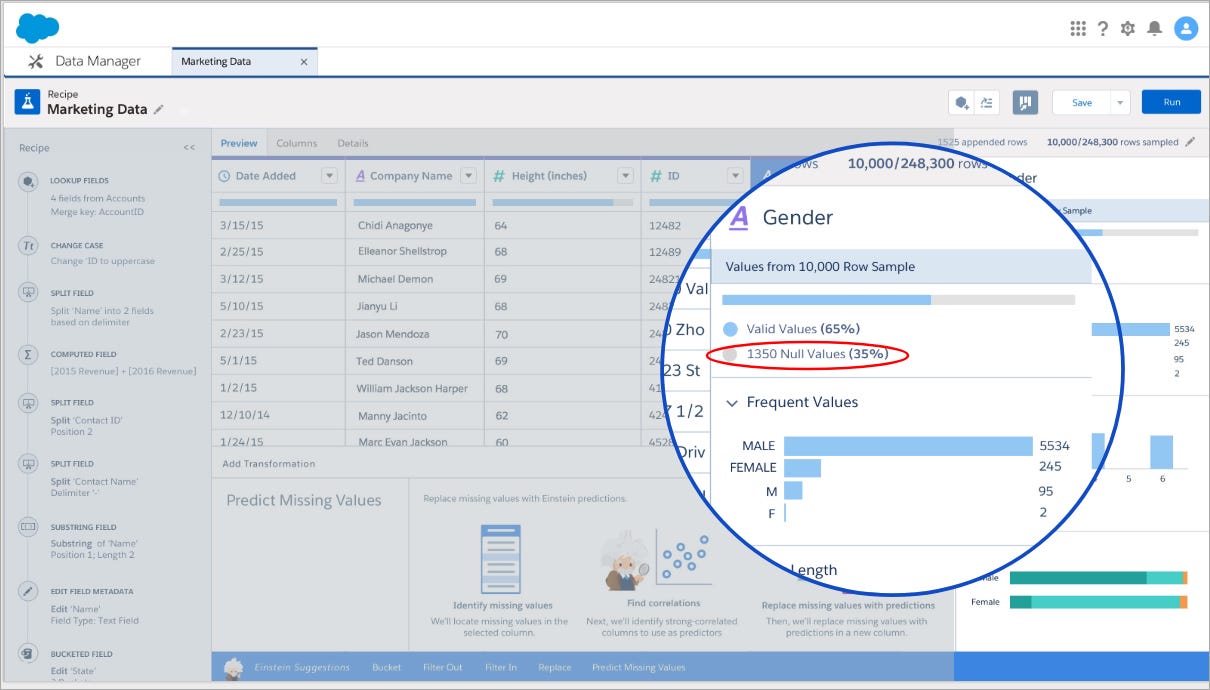Open the Save options dropdown arrow

coord(1120,102)
